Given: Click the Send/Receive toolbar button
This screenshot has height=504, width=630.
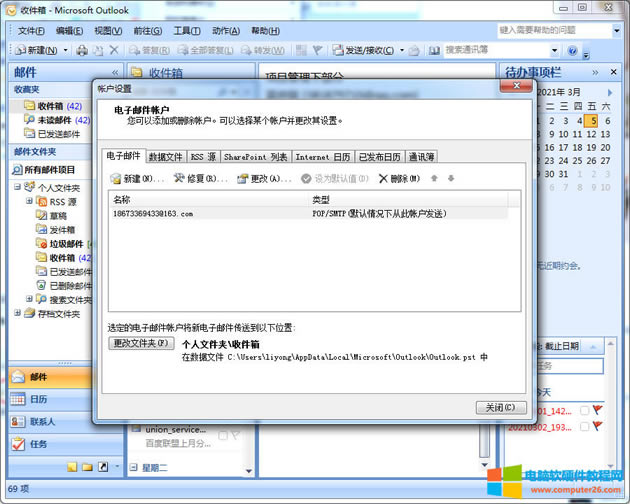Looking at the screenshot, I should pyautogui.click(x=363, y=50).
